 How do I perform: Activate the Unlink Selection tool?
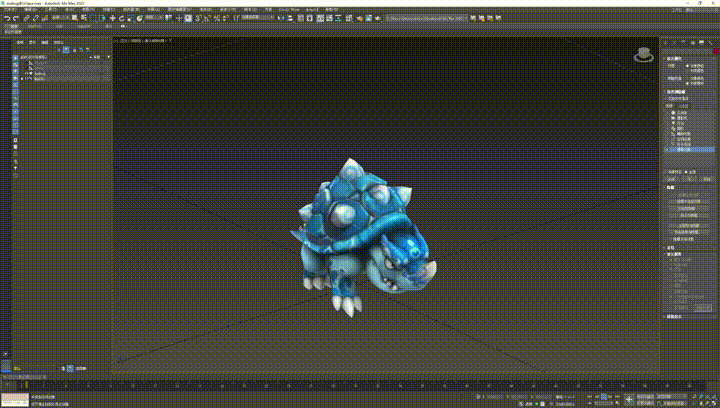point(35,18)
